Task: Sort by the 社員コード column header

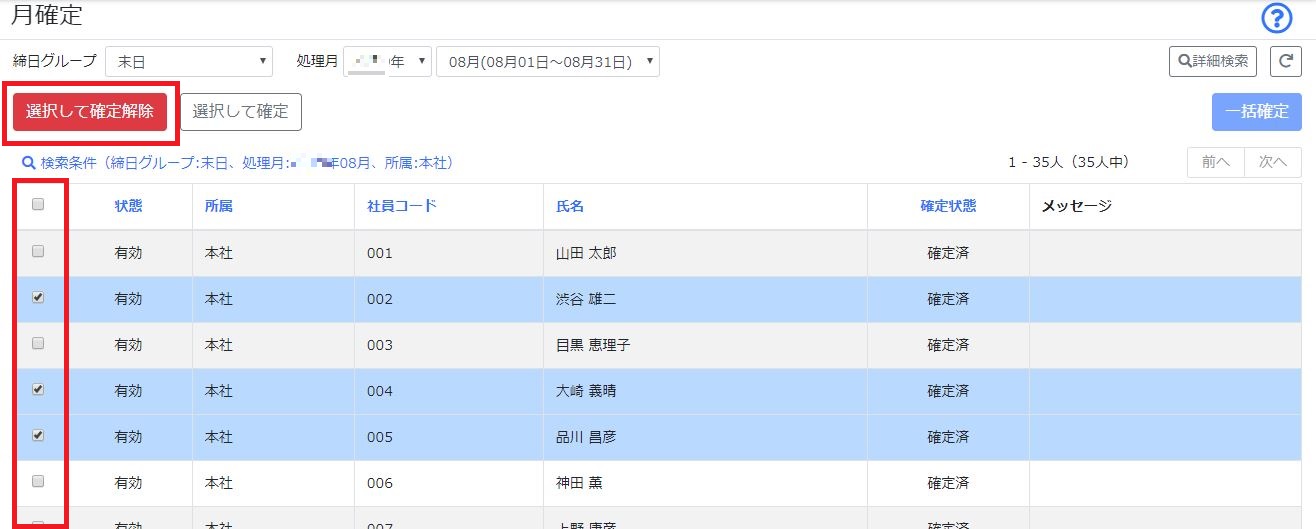Action: tap(401, 206)
